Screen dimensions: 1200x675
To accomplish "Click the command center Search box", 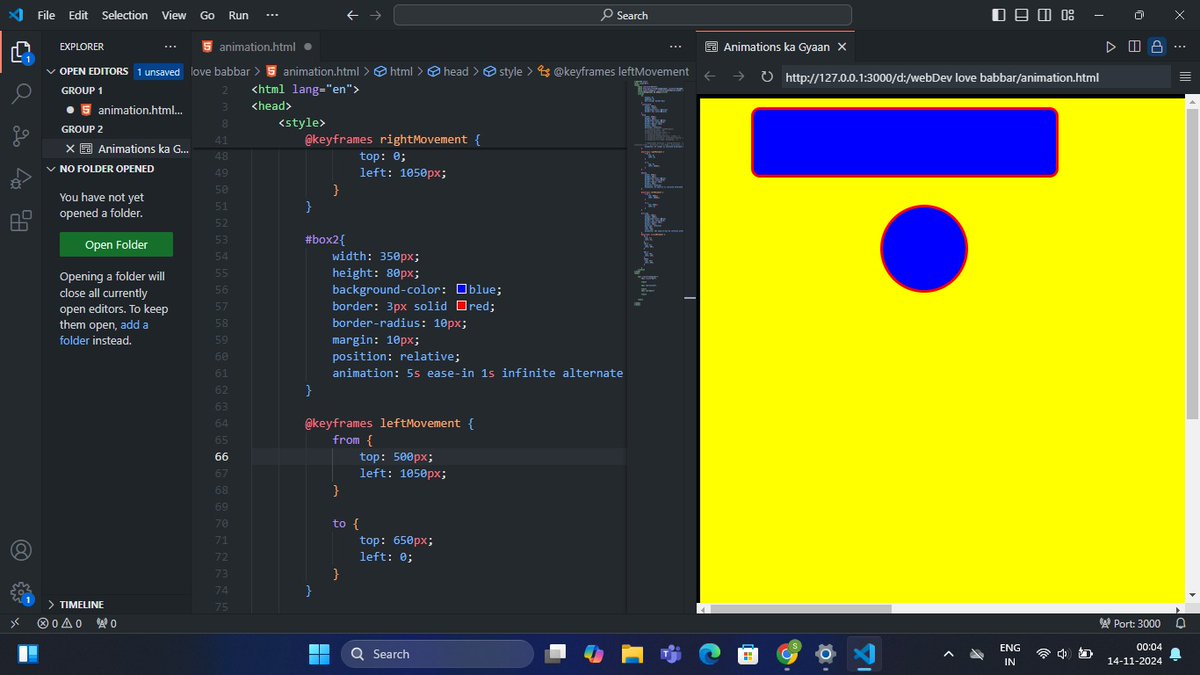I will [623, 15].
